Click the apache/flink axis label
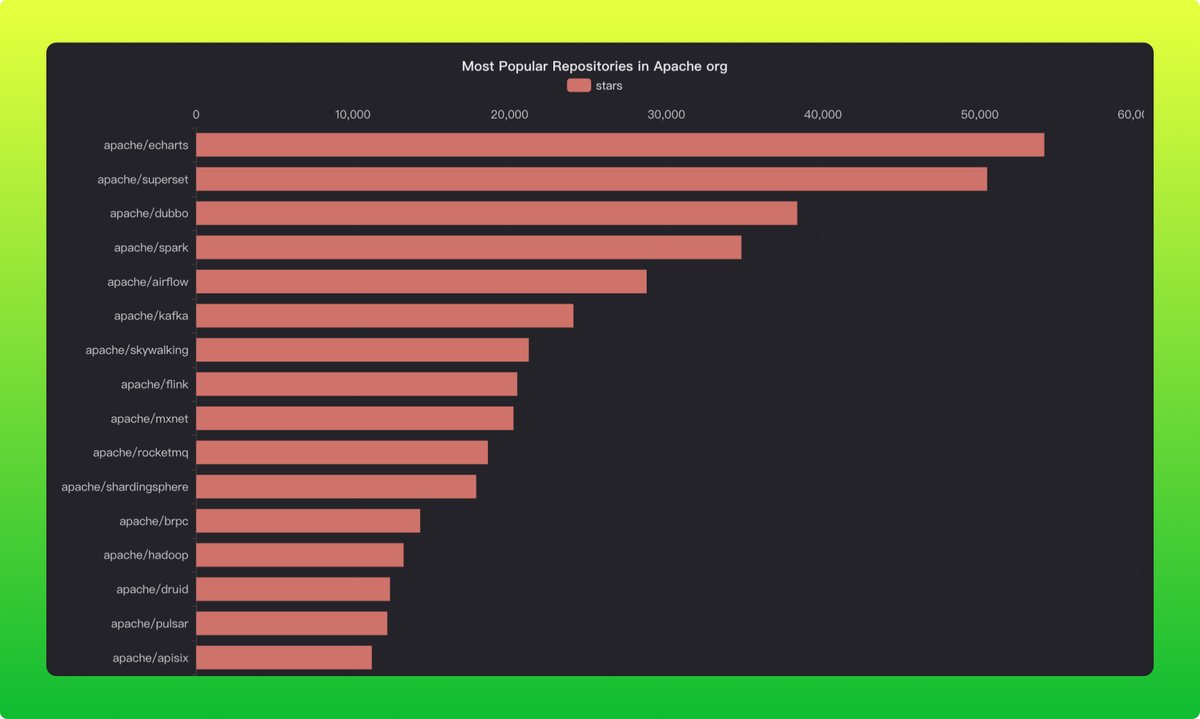 click(x=154, y=384)
